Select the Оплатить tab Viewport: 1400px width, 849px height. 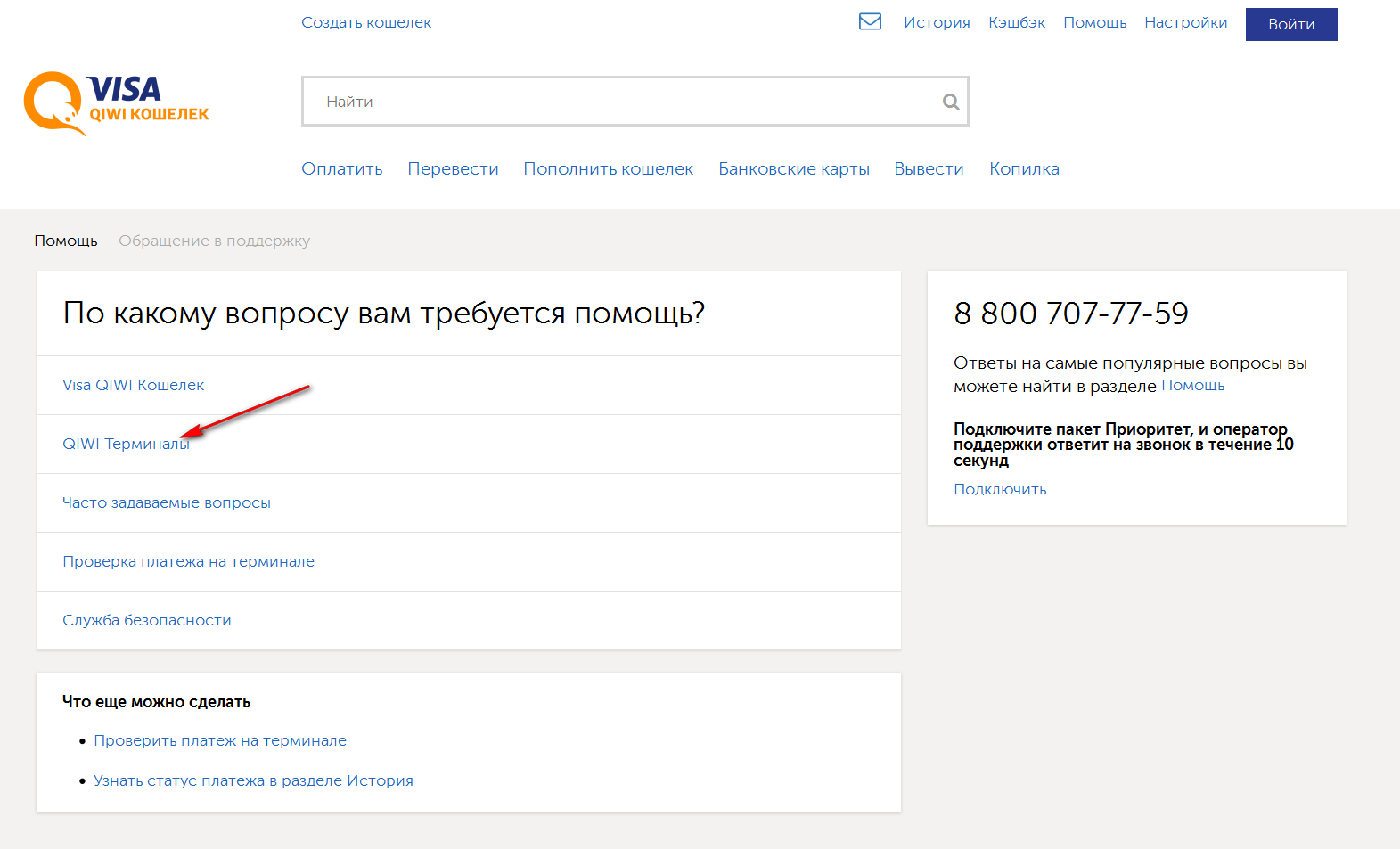tap(342, 168)
